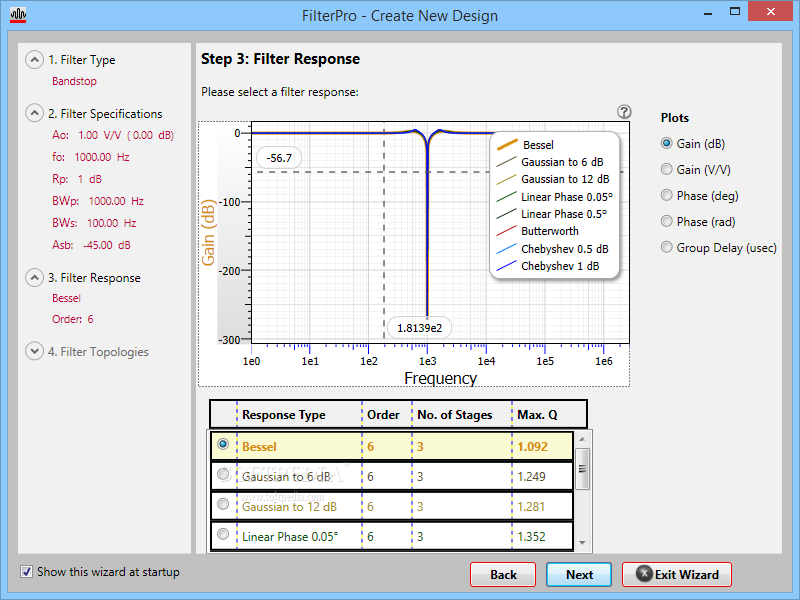Click the Bessel value under Filter Response

tap(66, 298)
